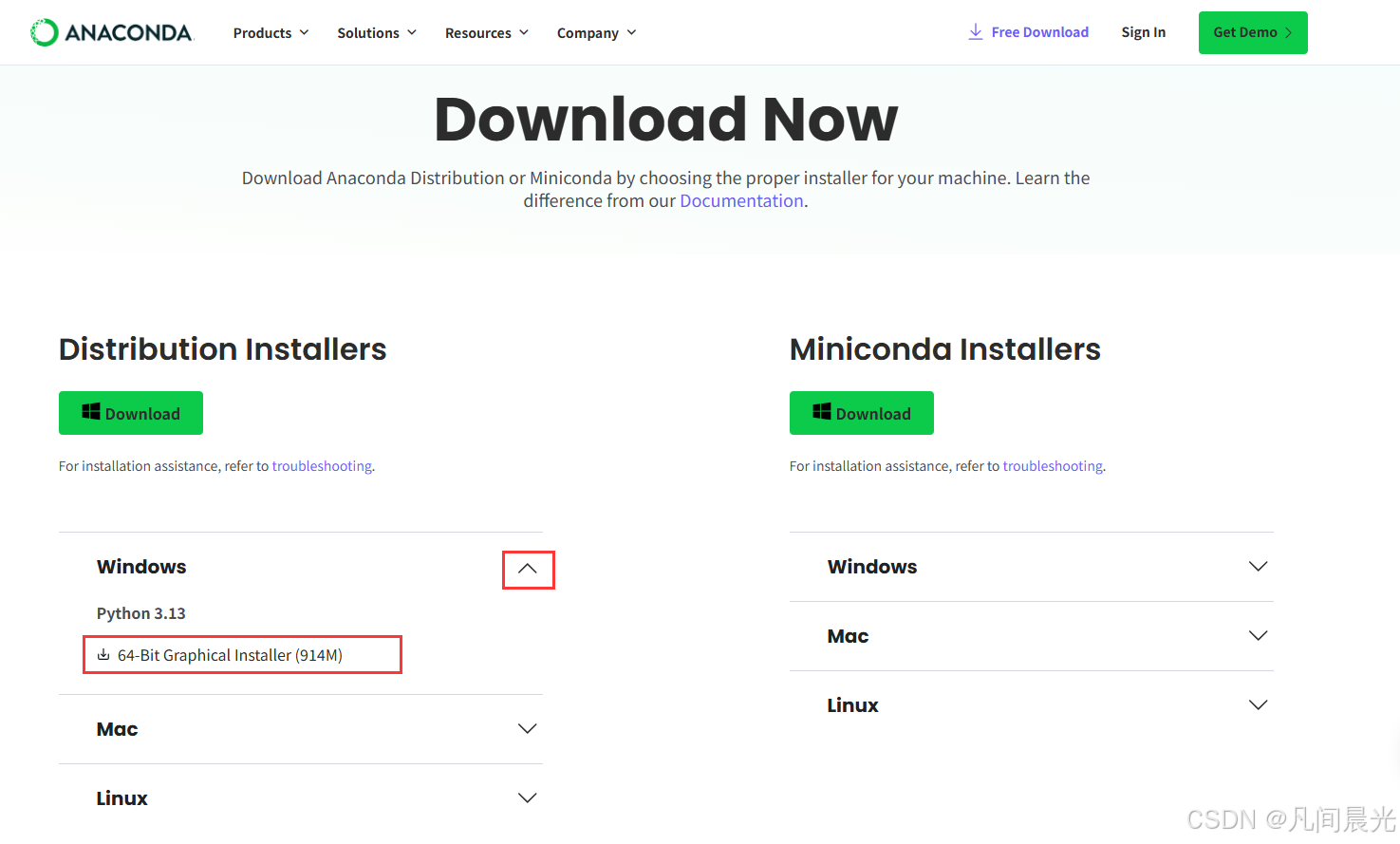Expand the Miniconda Windows section chevron

(1259, 567)
